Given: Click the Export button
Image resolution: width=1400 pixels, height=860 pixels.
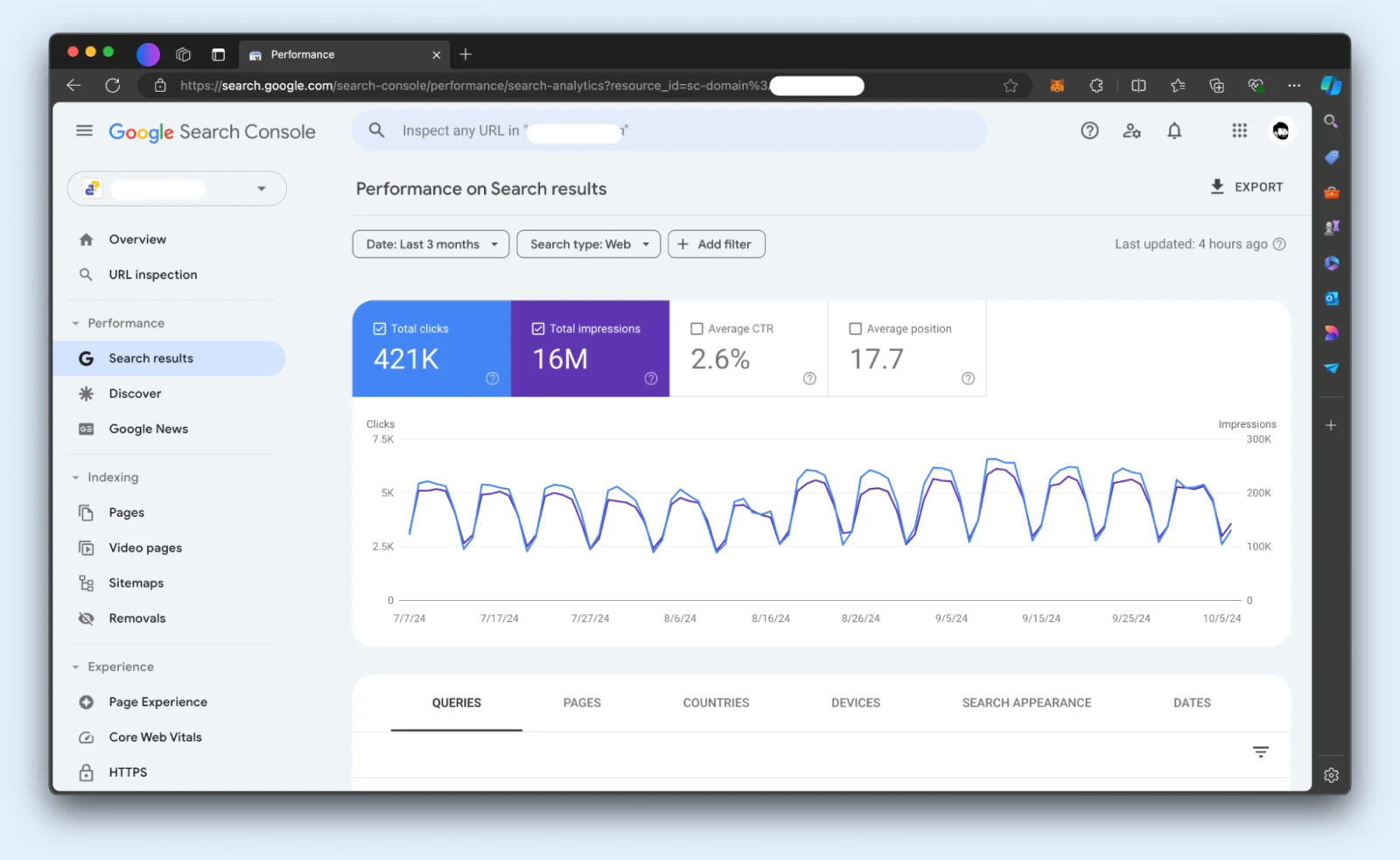Looking at the screenshot, I should click(x=1246, y=187).
